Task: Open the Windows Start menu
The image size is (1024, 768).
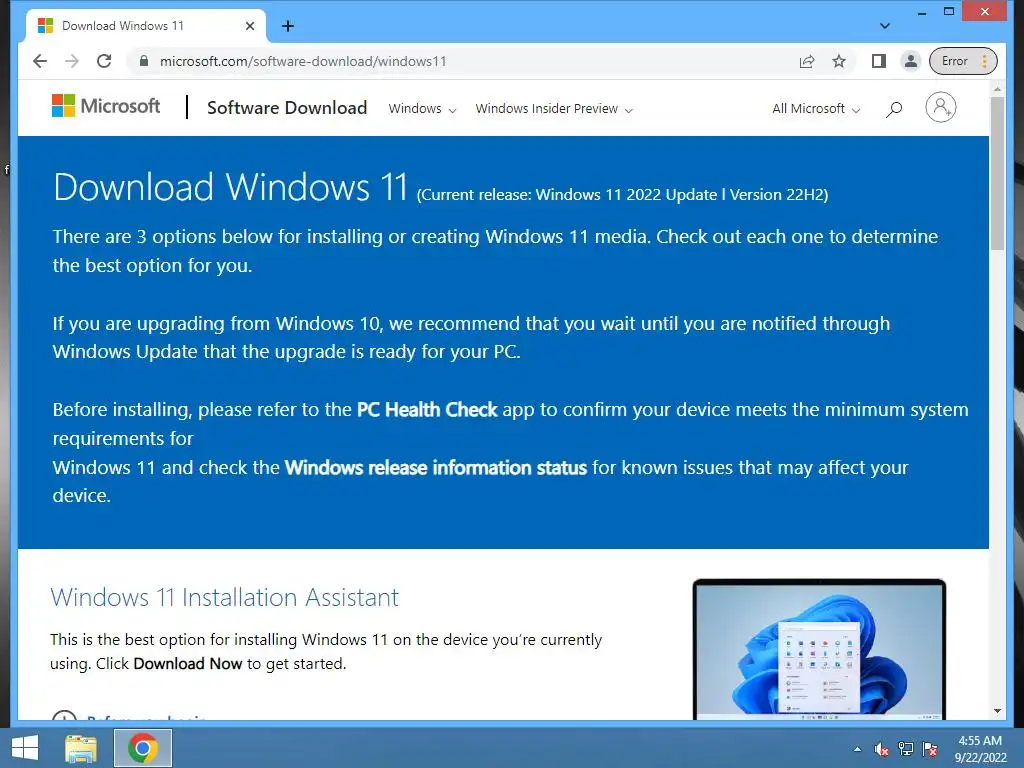Action: [25, 748]
